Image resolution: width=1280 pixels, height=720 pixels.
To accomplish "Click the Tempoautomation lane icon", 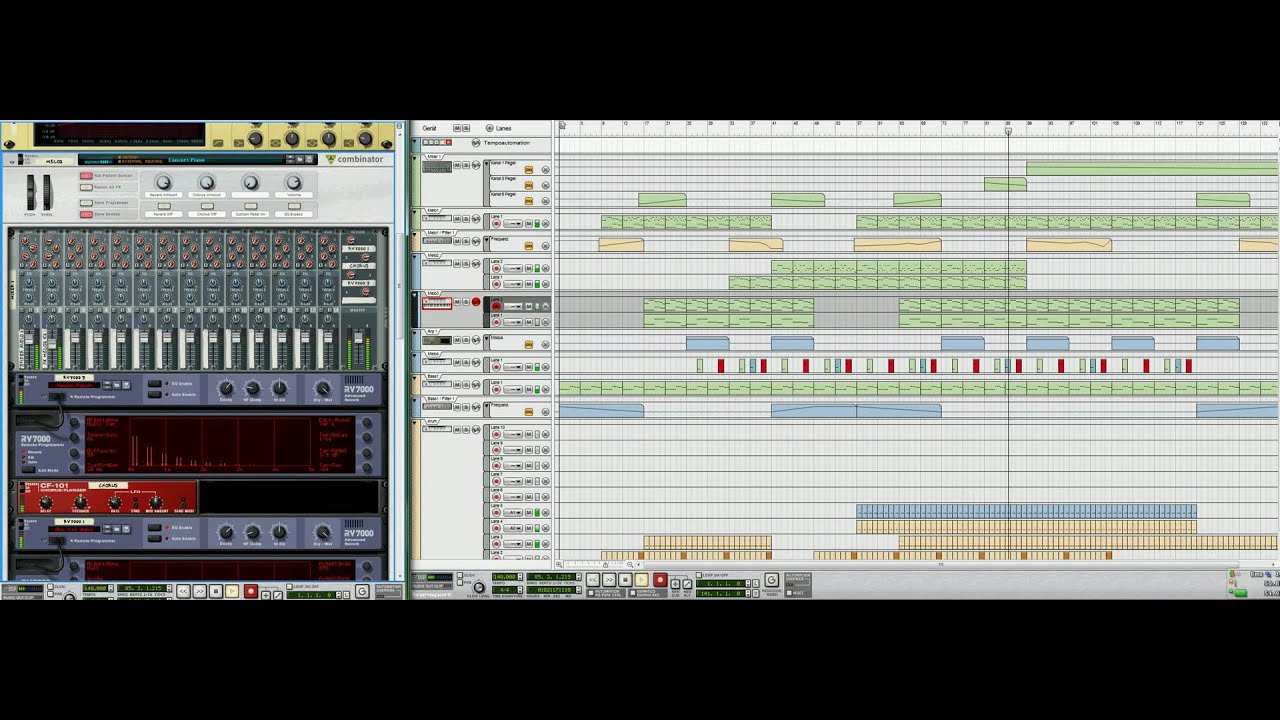I will [476, 143].
